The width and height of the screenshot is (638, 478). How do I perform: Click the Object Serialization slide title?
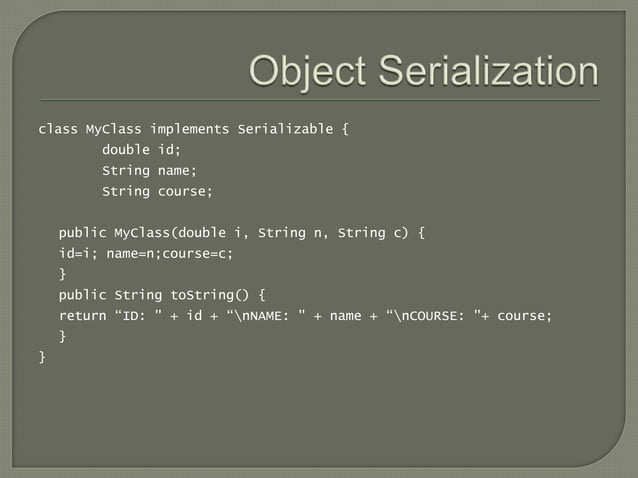[x=424, y=72]
